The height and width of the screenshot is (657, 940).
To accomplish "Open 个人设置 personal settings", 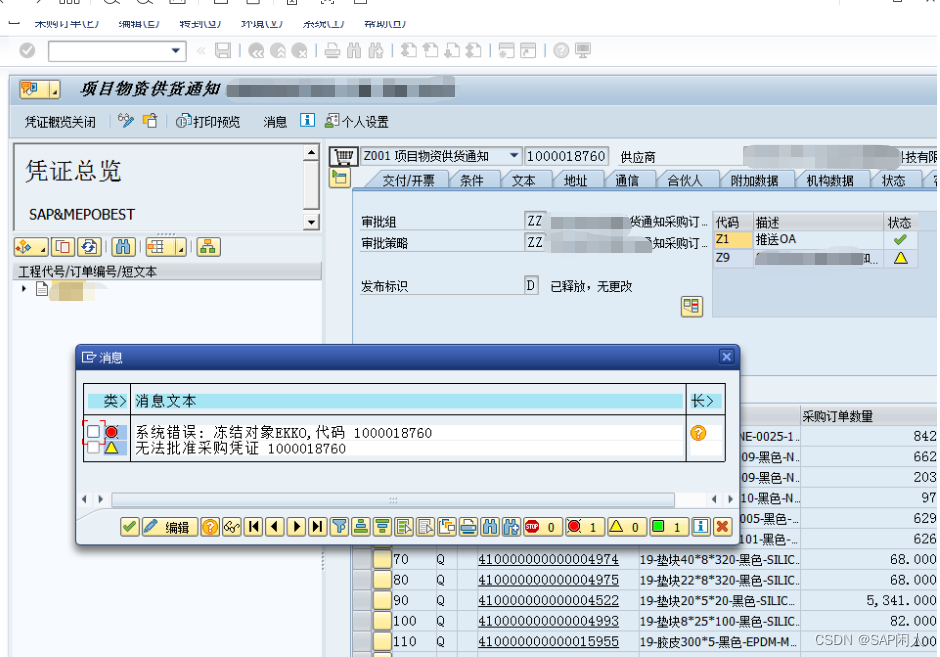I will [357, 122].
